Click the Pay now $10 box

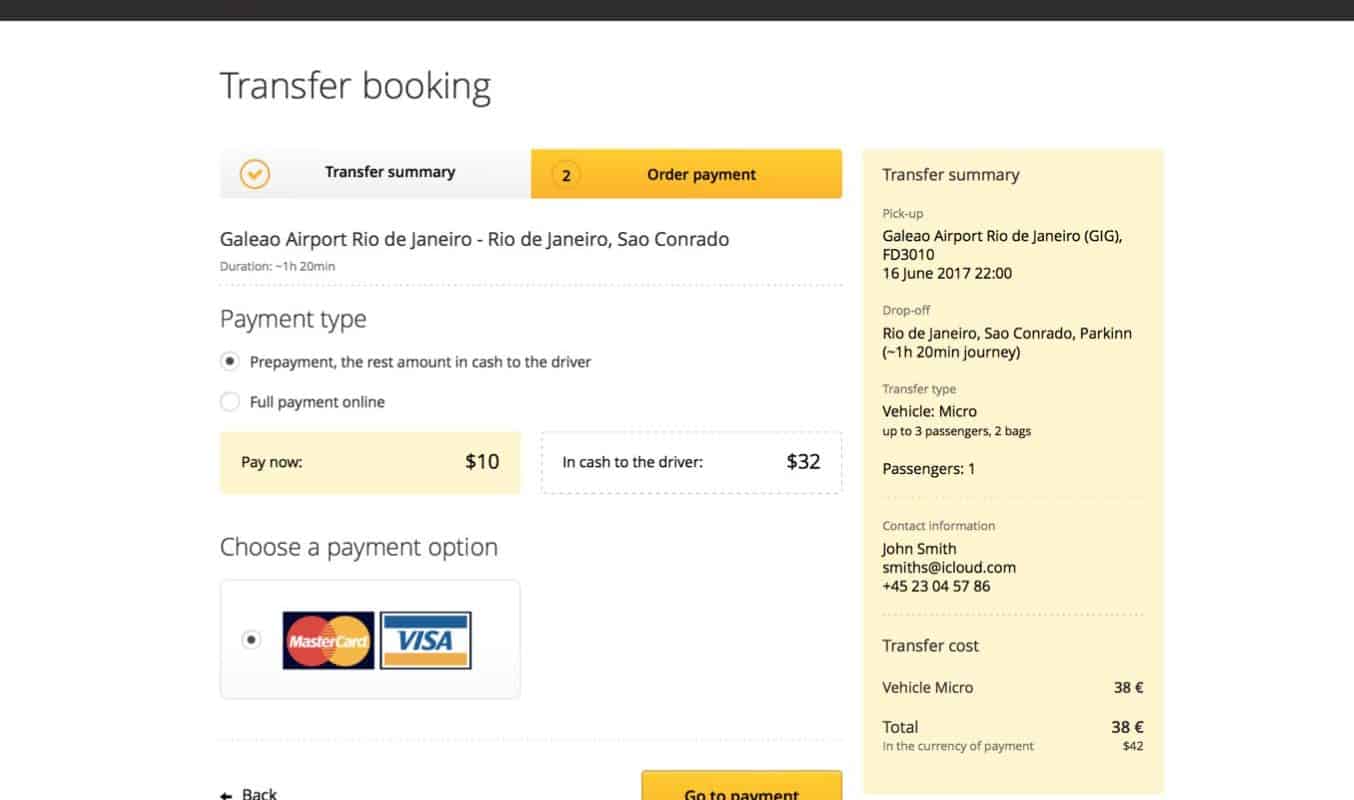pos(370,462)
